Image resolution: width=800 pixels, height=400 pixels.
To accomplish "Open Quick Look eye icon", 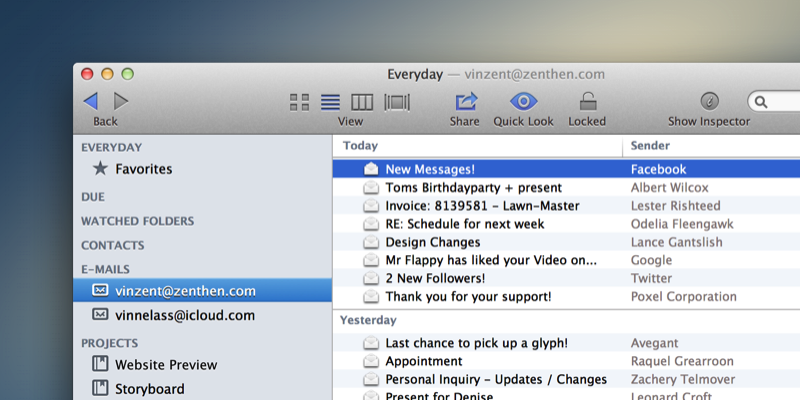I will [x=523, y=102].
